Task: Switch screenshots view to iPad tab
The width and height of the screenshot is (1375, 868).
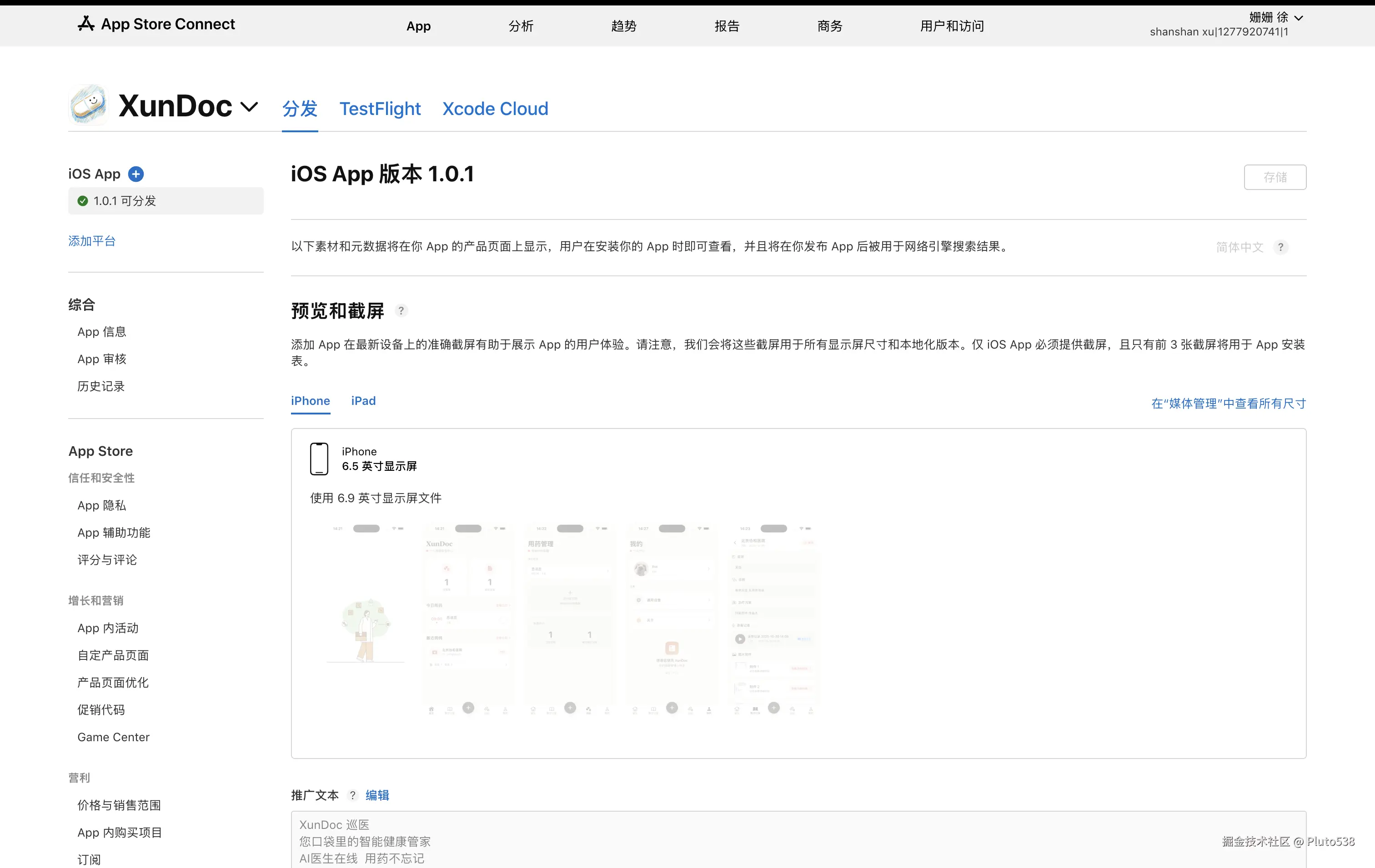Action: point(363,401)
